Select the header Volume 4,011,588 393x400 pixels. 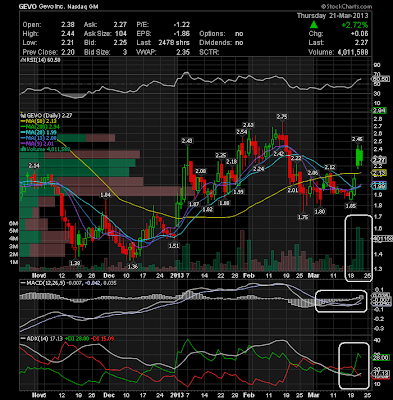click(338, 52)
